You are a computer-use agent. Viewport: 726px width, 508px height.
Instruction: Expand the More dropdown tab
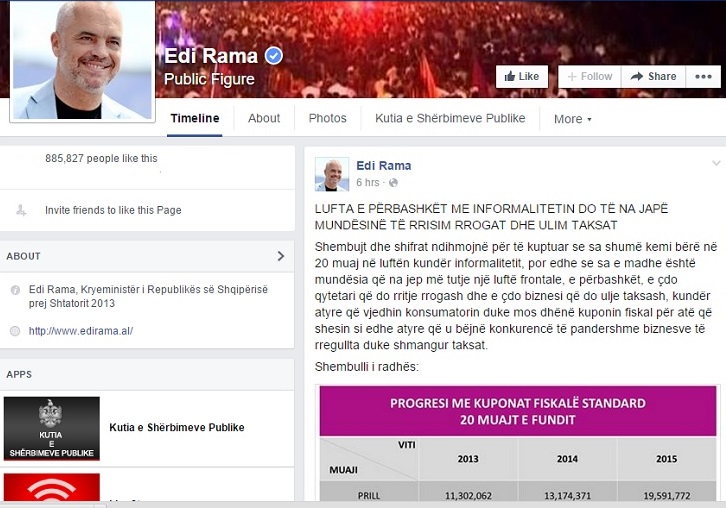click(573, 119)
